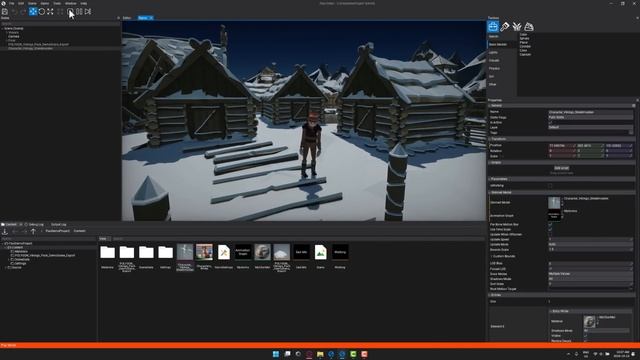Open the Window menu

pyautogui.click(x=71, y=3)
